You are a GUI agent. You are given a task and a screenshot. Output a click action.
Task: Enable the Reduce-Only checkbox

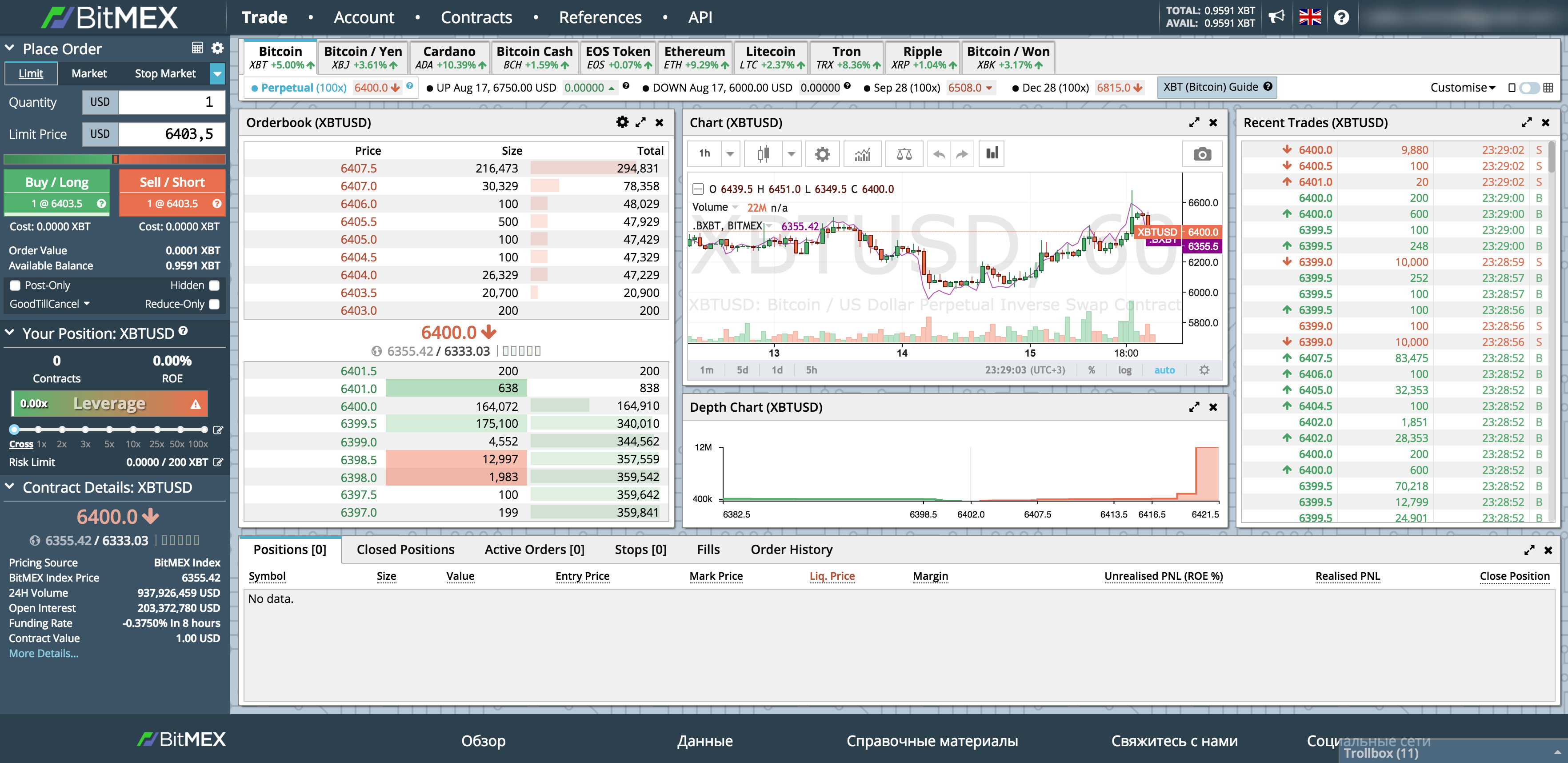pyautogui.click(x=214, y=304)
